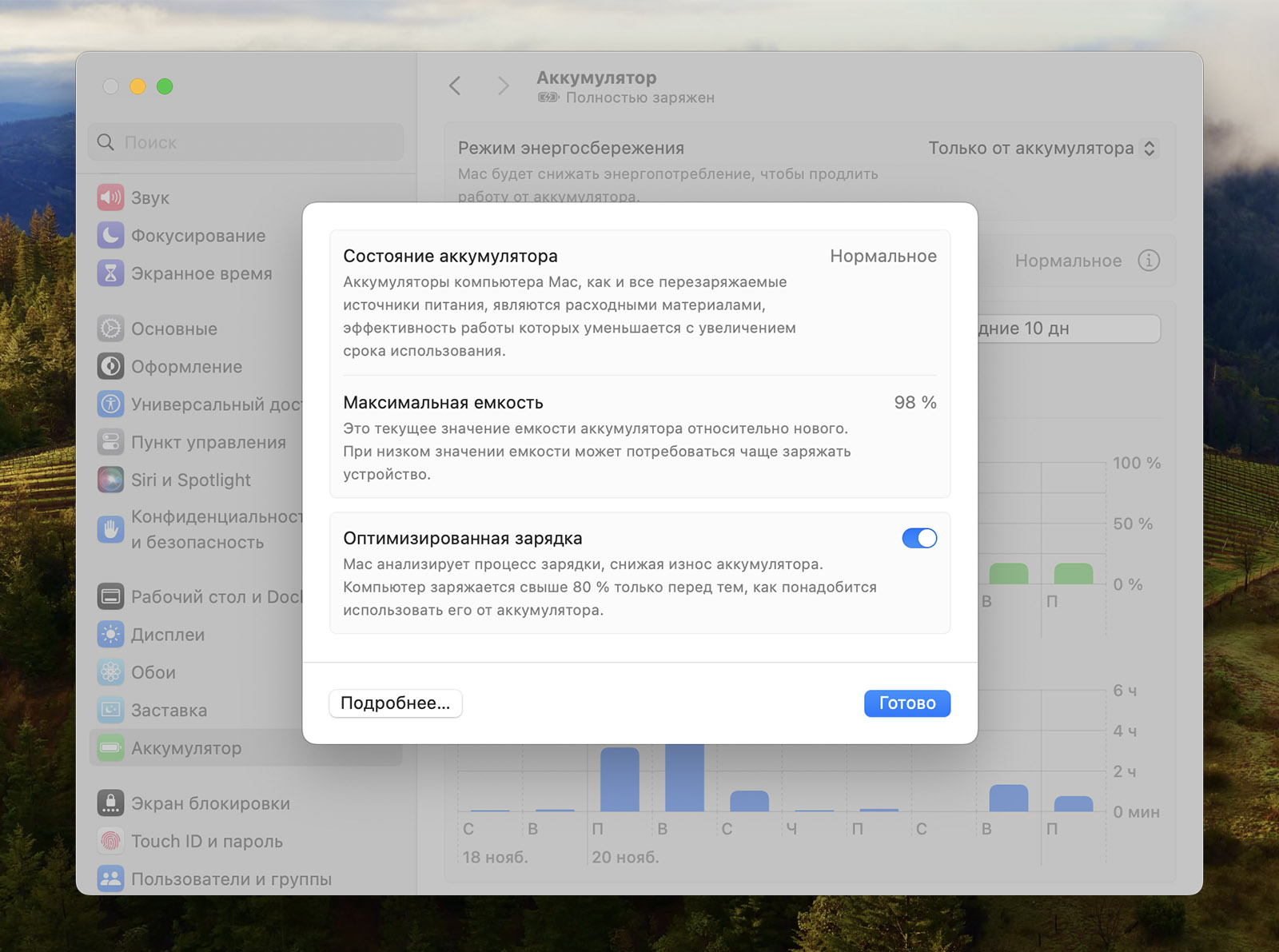Viewport: 1279px width, 952px height.
Task: Select Touch ID fingerprint icon
Action: [110, 841]
